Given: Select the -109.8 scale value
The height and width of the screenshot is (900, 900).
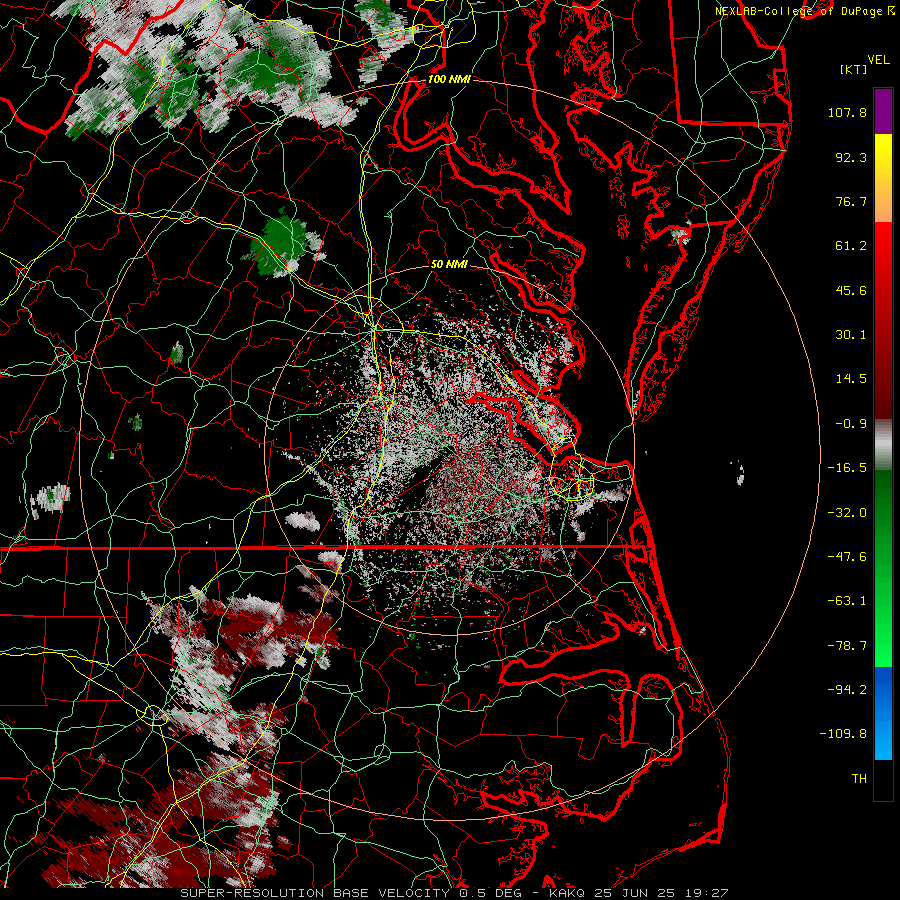Looking at the screenshot, I should click(843, 734).
